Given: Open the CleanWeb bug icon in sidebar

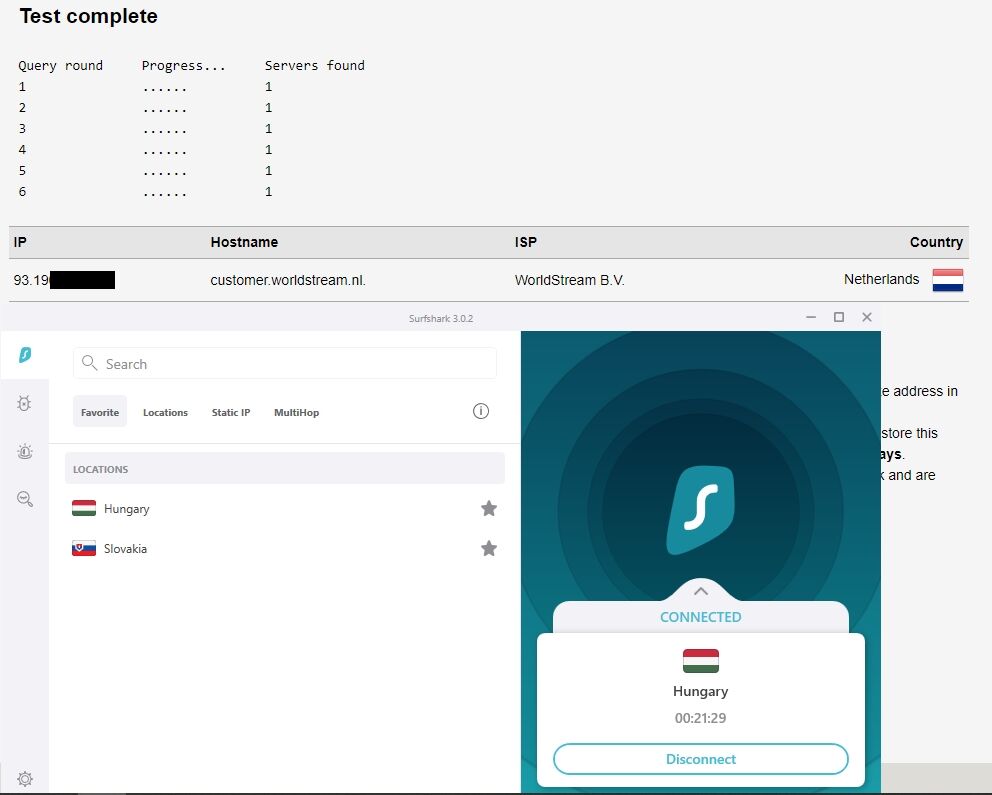Looking at the screenshot, I should 24,403.
